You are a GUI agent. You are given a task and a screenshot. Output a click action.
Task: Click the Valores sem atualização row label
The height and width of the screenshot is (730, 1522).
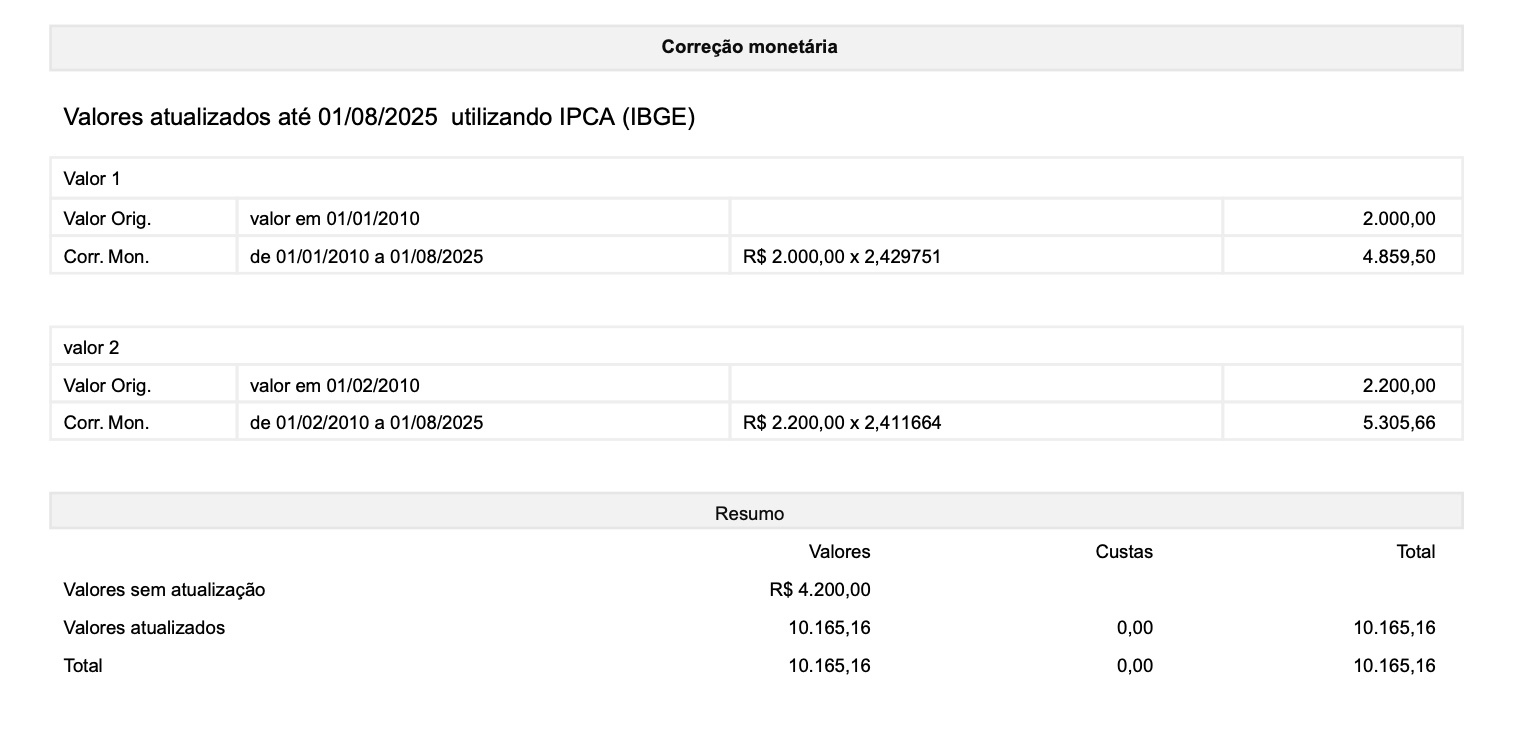click(164, 589)
